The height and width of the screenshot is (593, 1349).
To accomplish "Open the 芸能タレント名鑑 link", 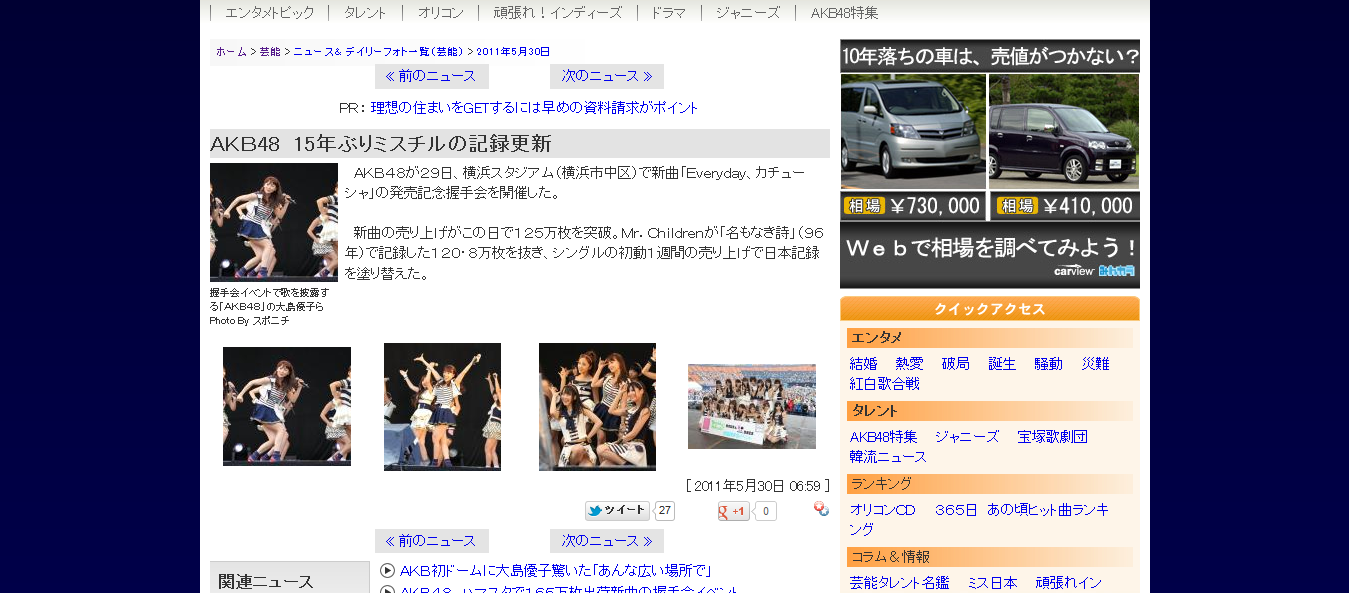I will pos(899,583).
